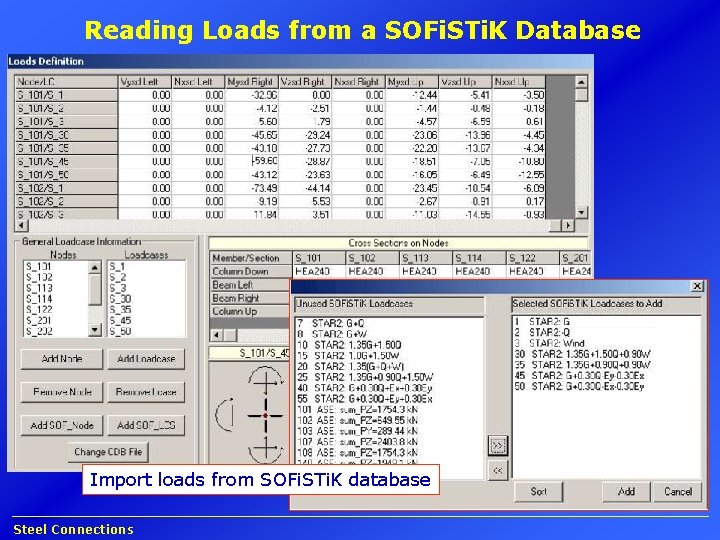Select loadcase S_50 in Loadcases list
The image size is (720, 540).
[120, 331]
